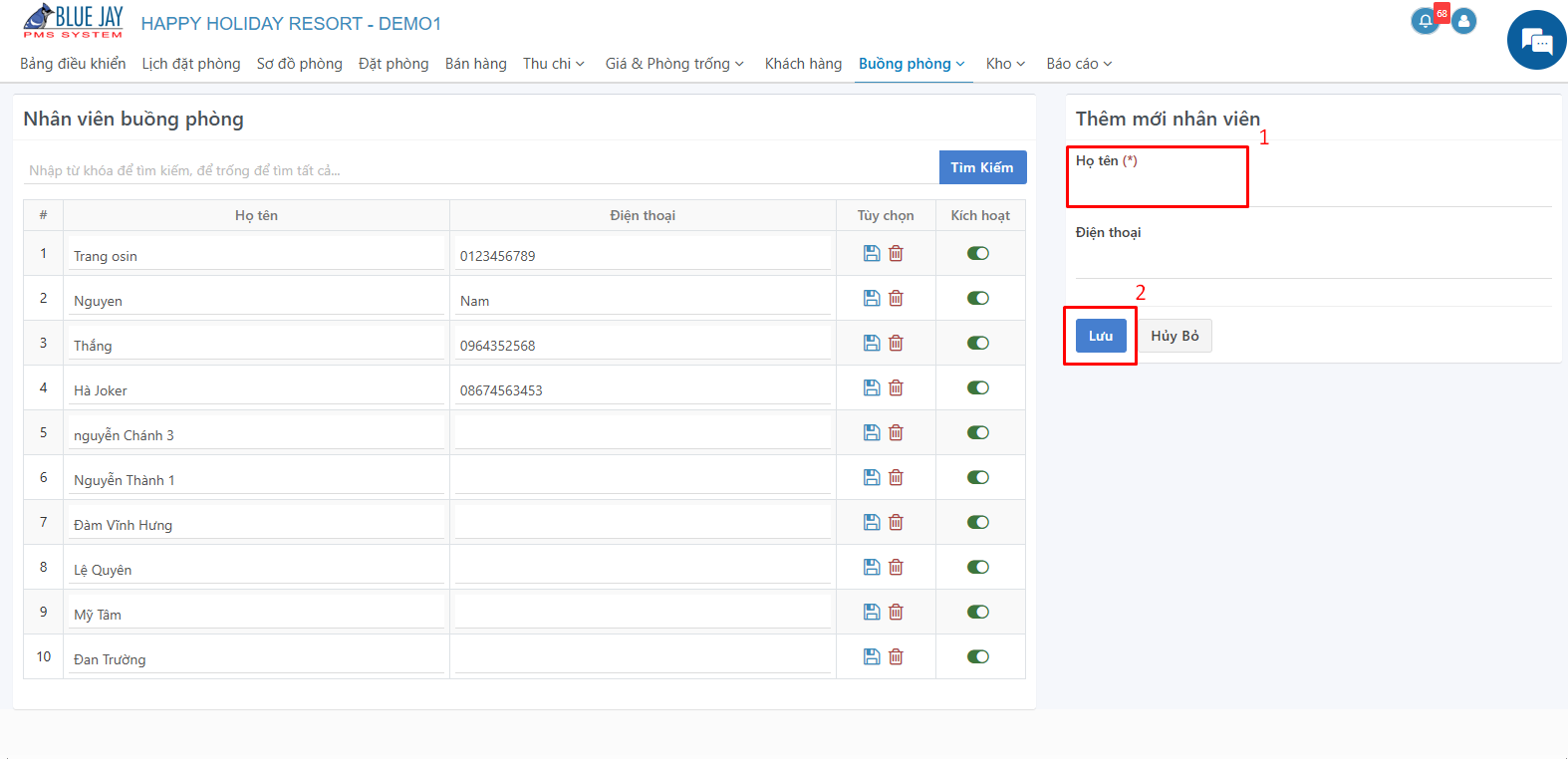1568x759 pixels.
Task: Open the notifications bell
Action: (1426, 21)
